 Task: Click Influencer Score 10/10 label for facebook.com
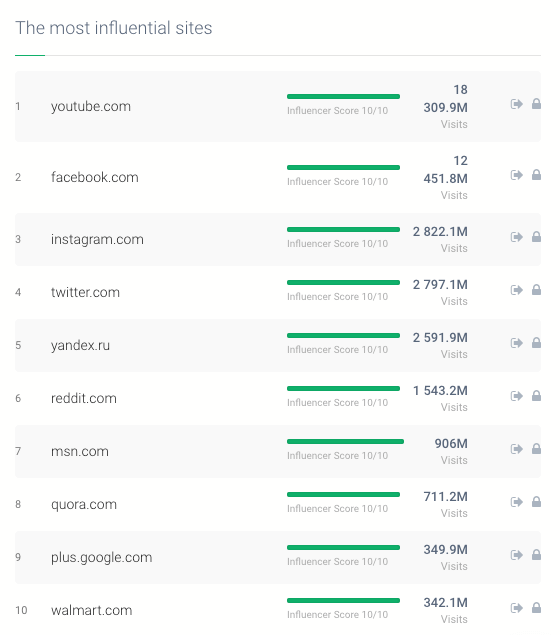point(338,182)
